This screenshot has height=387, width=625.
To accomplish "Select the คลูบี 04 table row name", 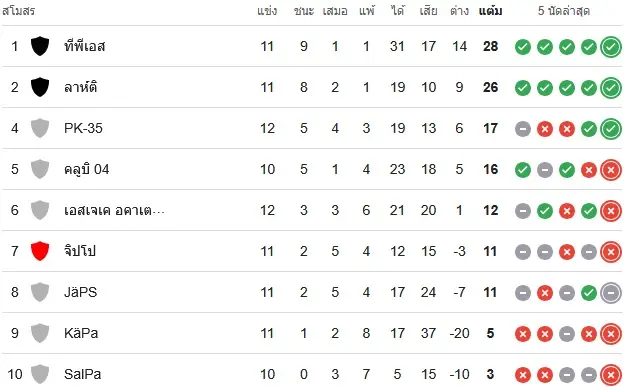I will click(x=86, y=169).
